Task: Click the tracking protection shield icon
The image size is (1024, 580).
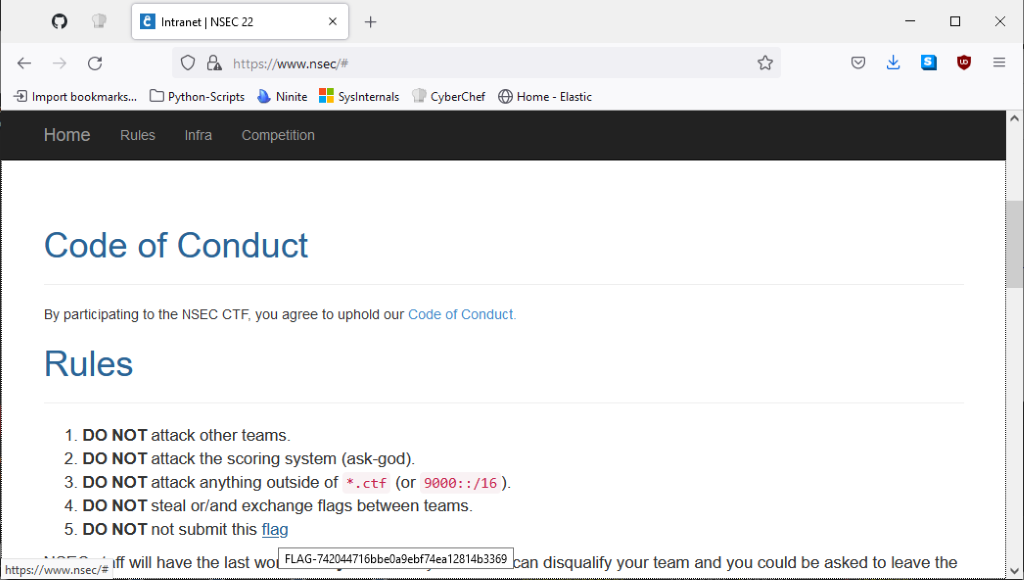Action: pyautogui.click(x=188, y=63)
